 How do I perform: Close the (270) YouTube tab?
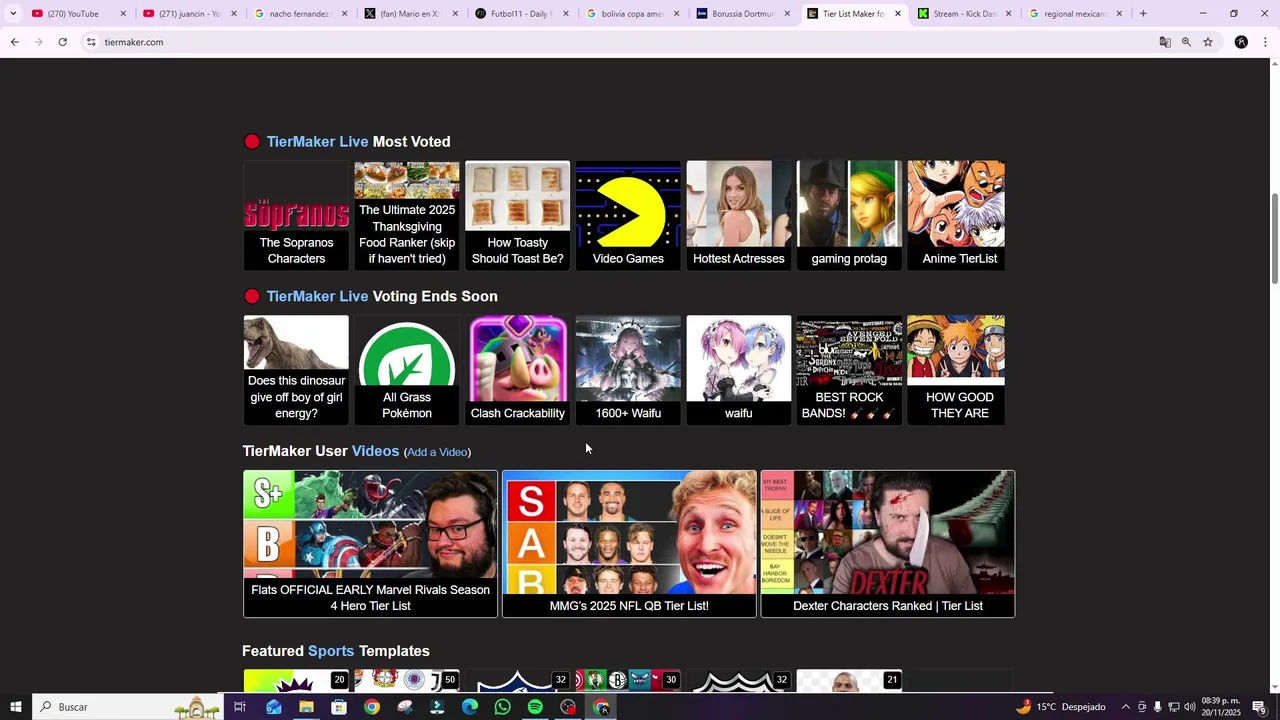[123, 14]
